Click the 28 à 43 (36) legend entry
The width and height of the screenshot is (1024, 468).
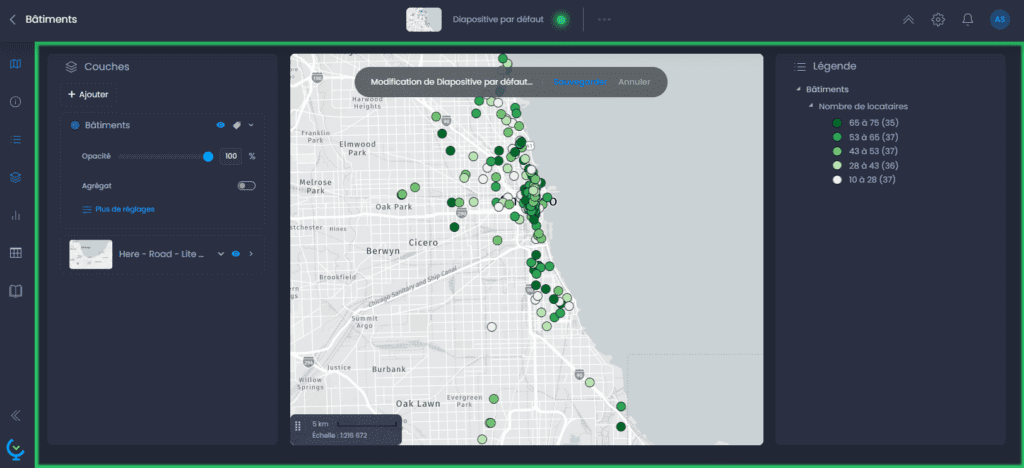(x=863, y=166)
